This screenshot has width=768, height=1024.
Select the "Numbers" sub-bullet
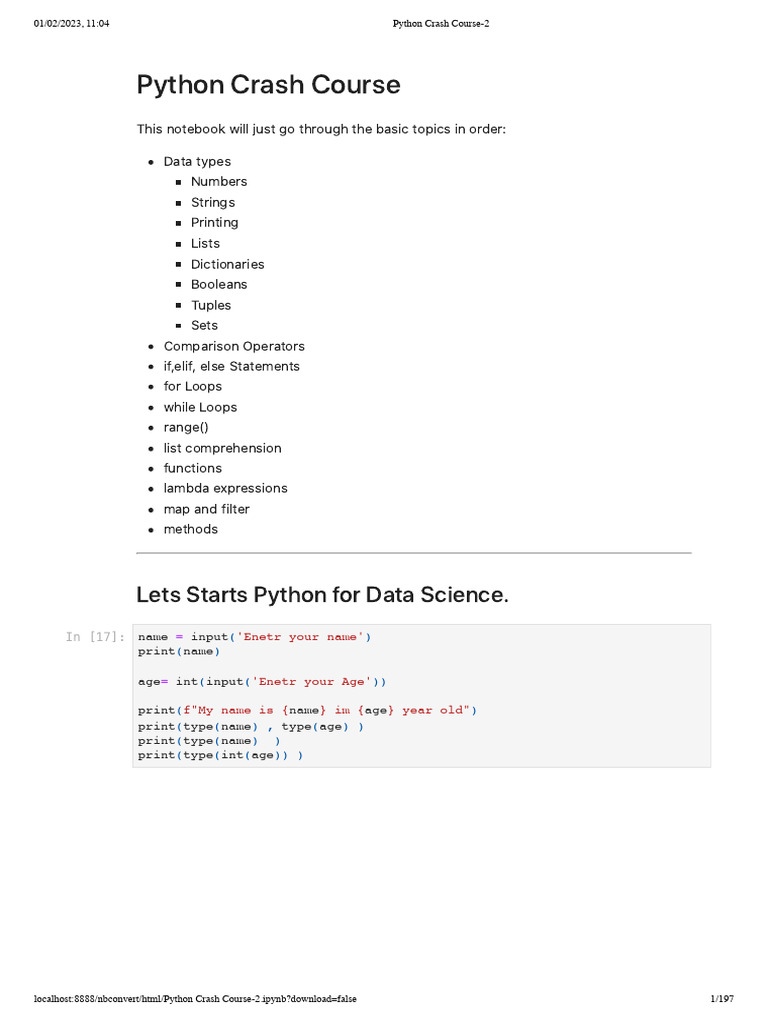point(219,182)
